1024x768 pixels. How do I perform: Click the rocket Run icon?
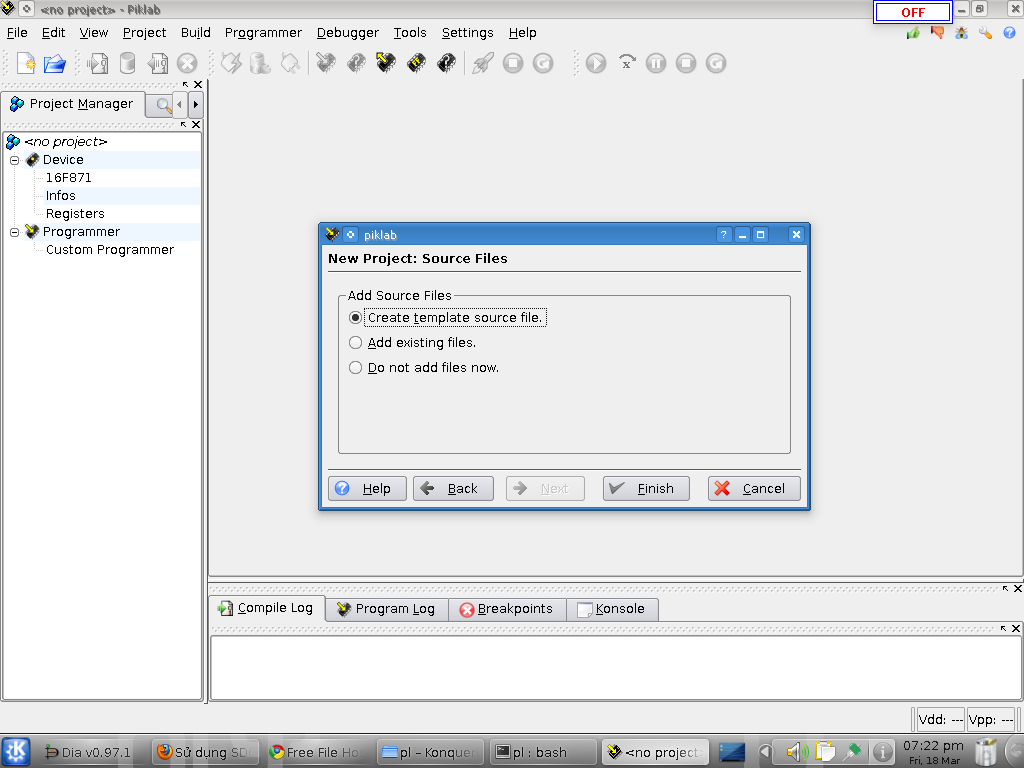pos(483,63)
